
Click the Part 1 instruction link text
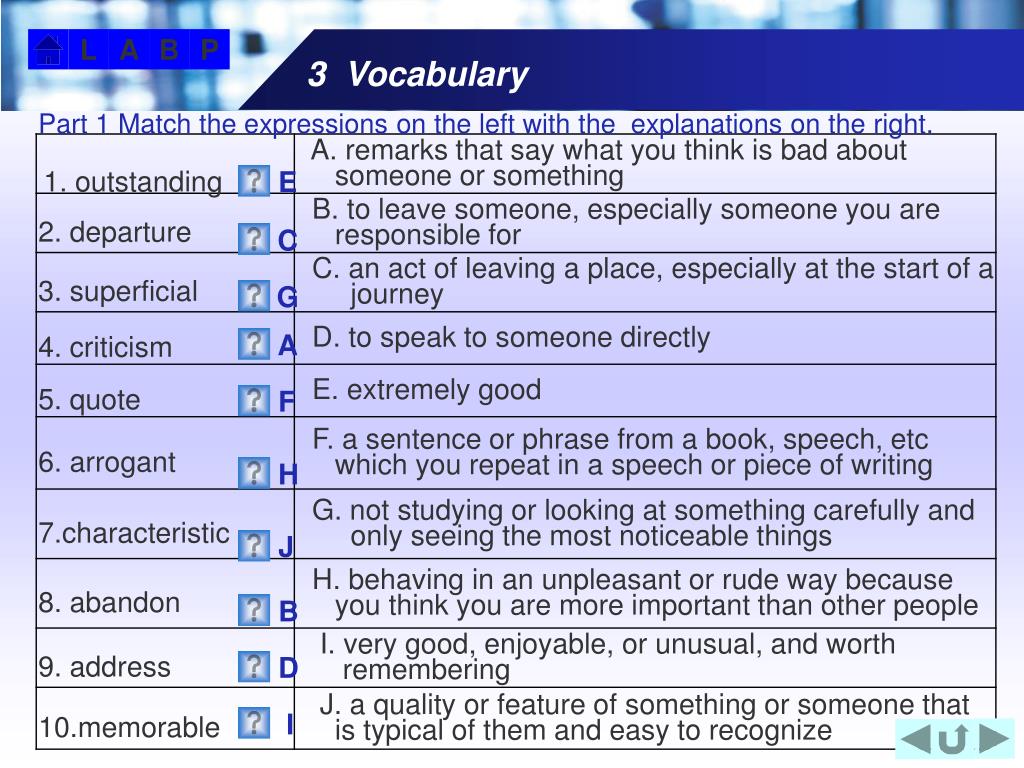[x=485, y=123]
